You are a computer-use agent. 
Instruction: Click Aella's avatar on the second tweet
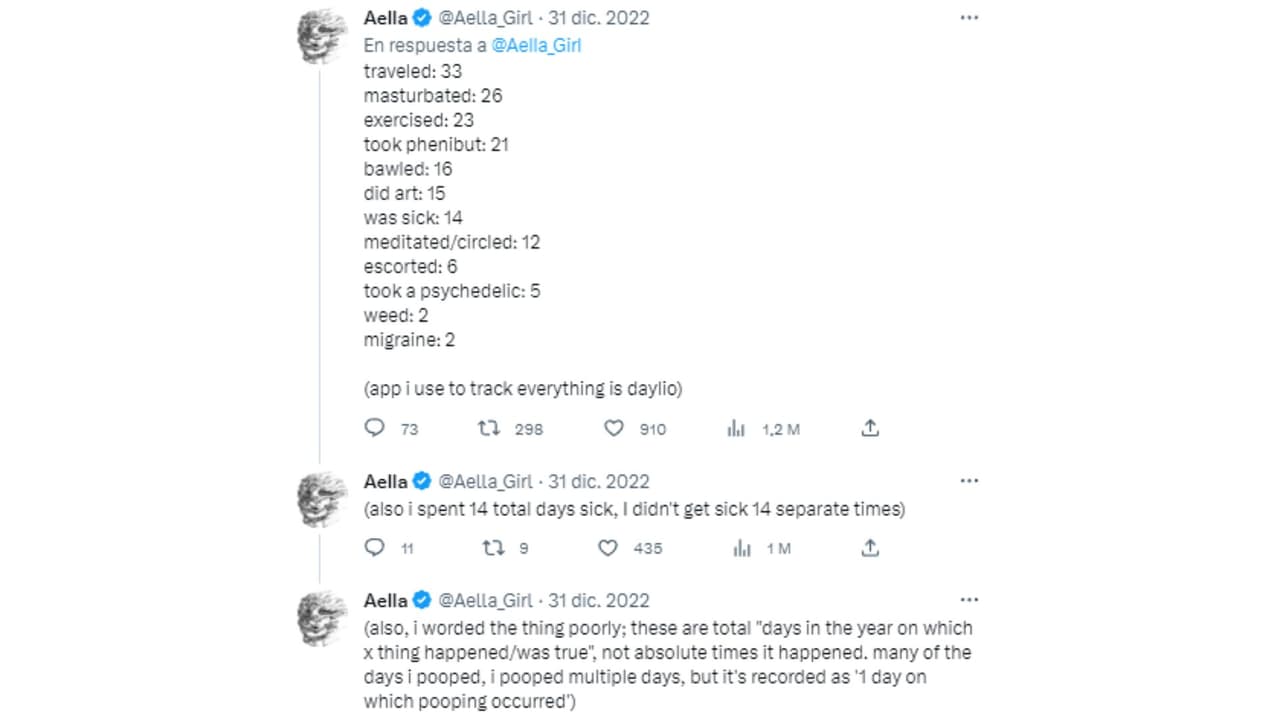pyautogui.click(x=323, y=499)
